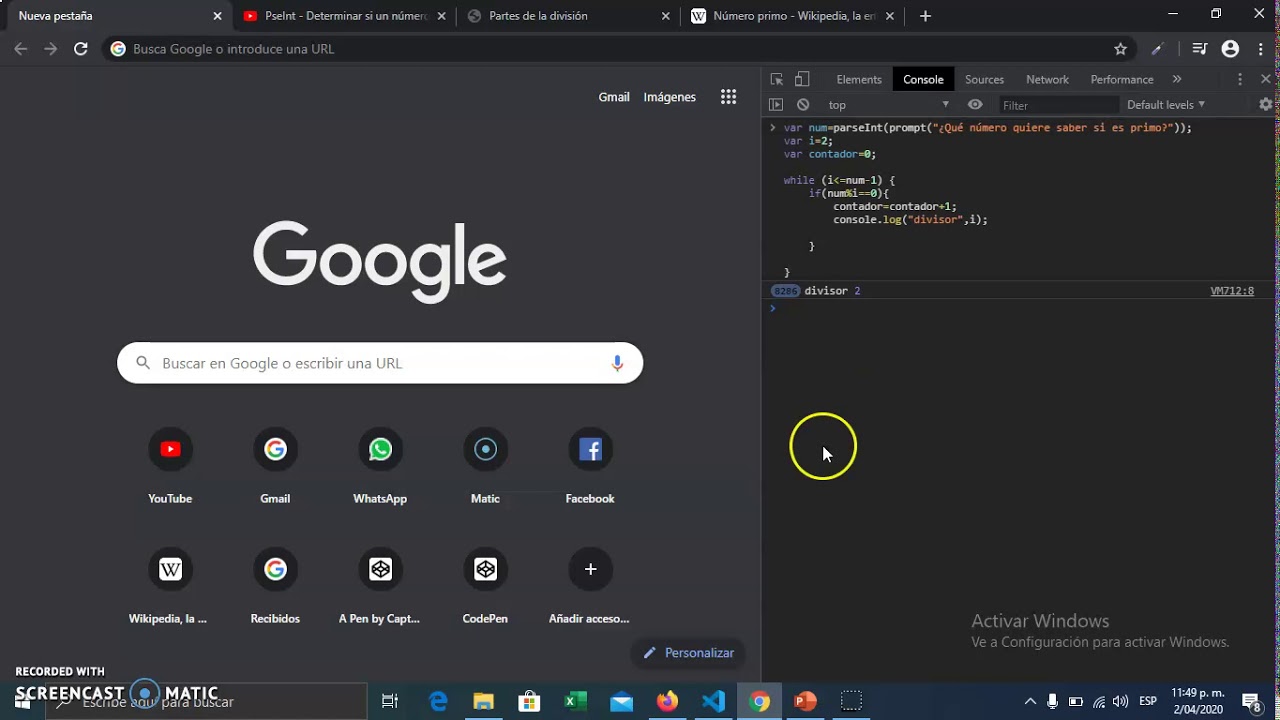This screenshot has height=720, width=1280.
Task: Open the Imágenes link
Action: click(x=669, y=97)
